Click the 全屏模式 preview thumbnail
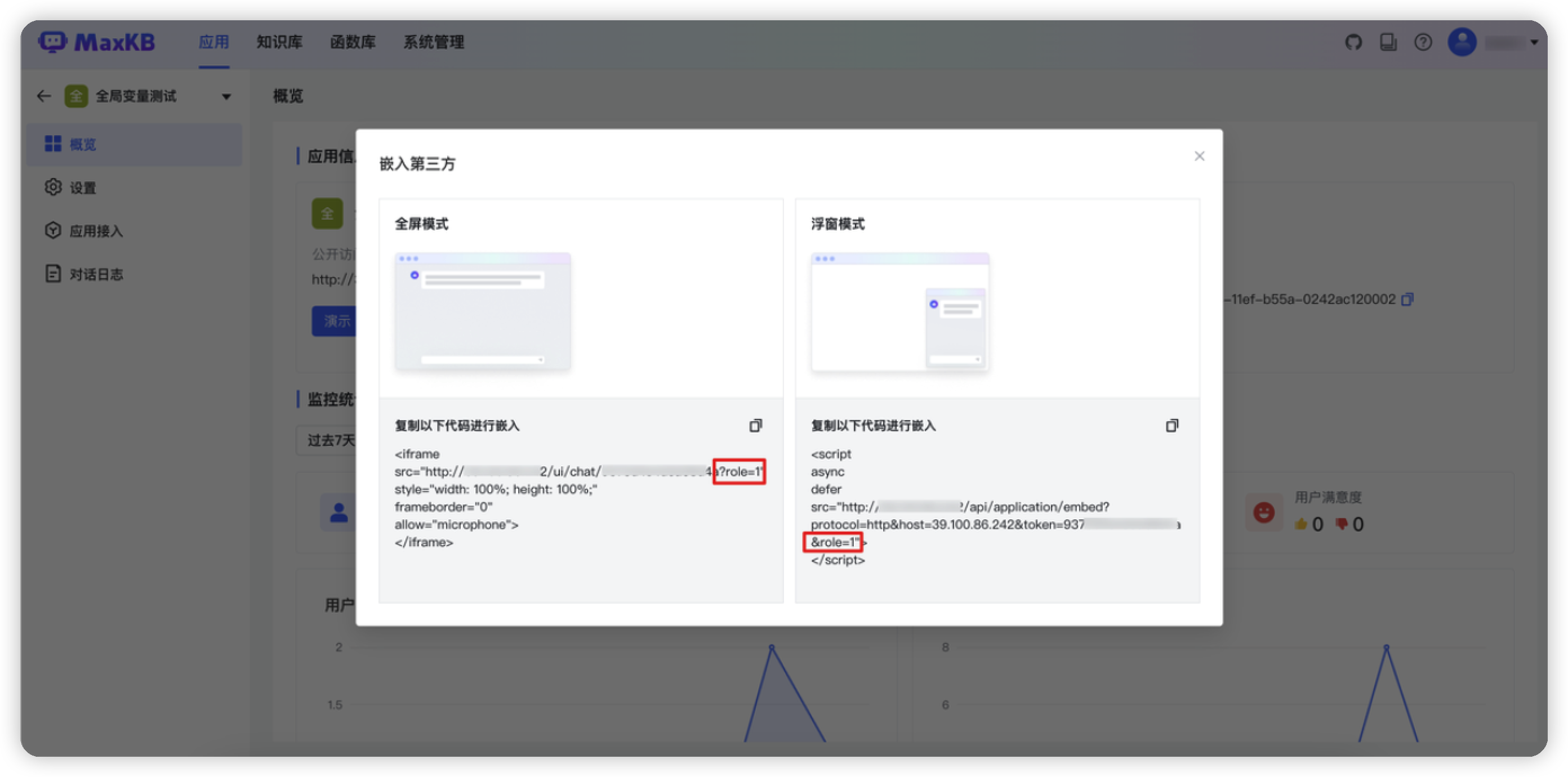The image size is (1568, 777). [482, 311]
